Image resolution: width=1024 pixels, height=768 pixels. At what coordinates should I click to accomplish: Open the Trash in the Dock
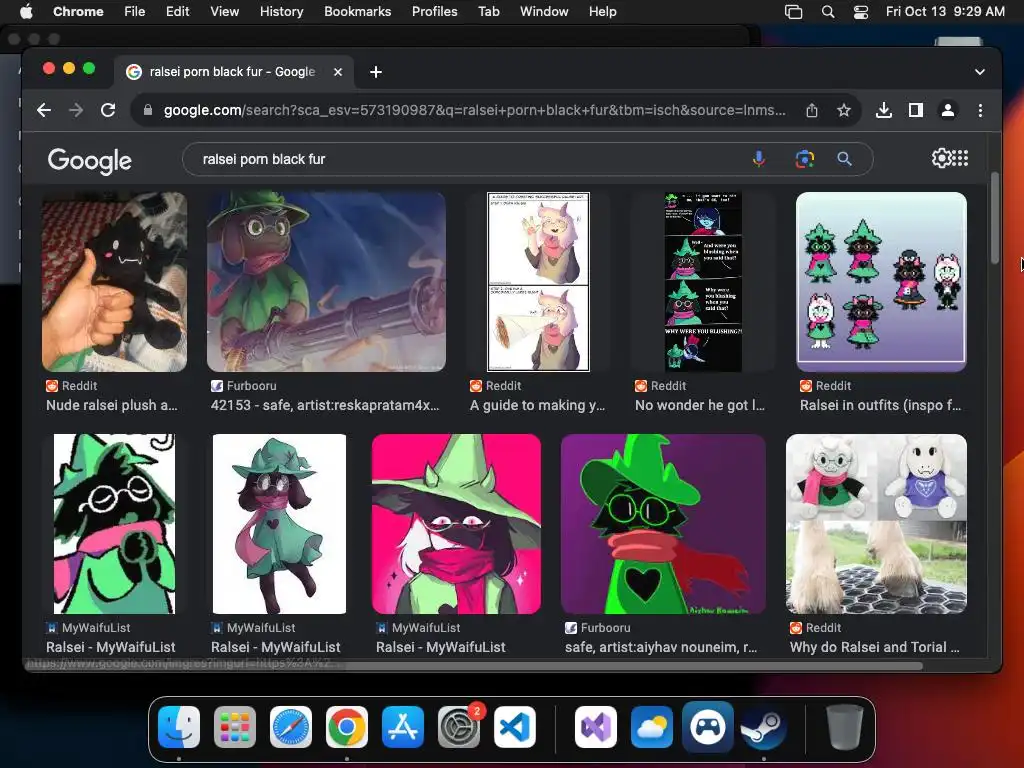click(x=844, y=727)
